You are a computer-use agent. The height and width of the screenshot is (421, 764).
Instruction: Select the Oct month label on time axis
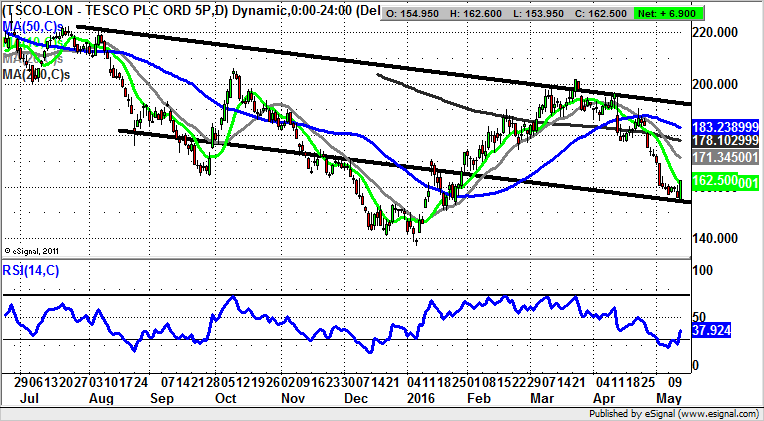(x=225, y=399)
